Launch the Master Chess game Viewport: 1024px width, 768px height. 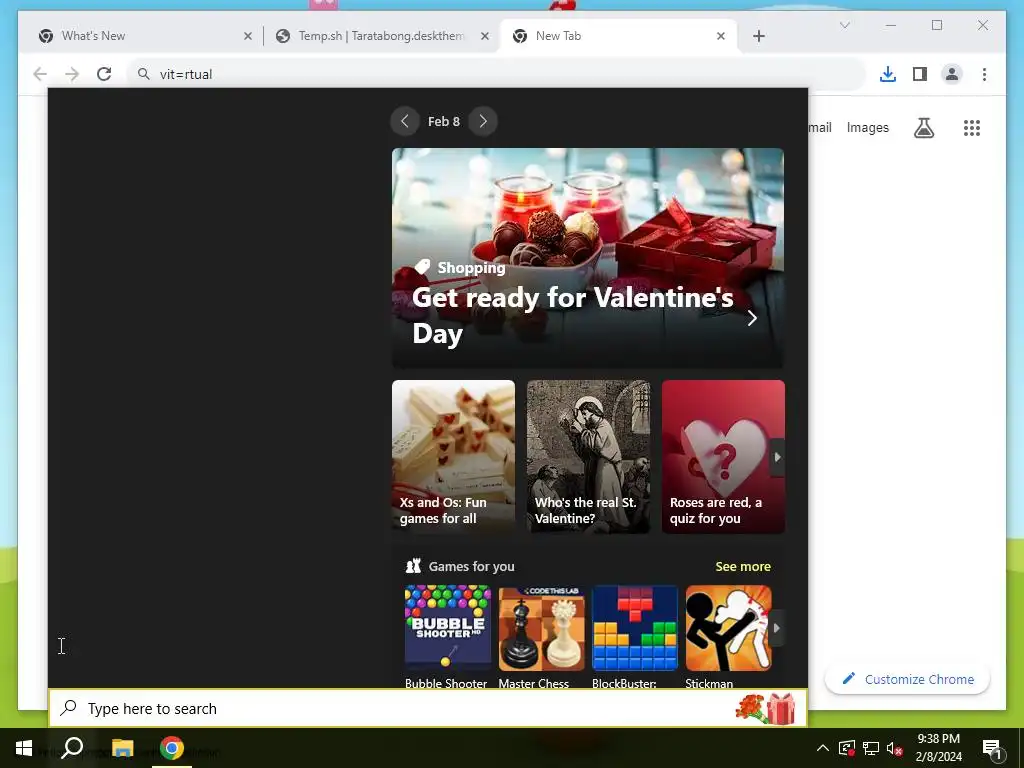541,637
